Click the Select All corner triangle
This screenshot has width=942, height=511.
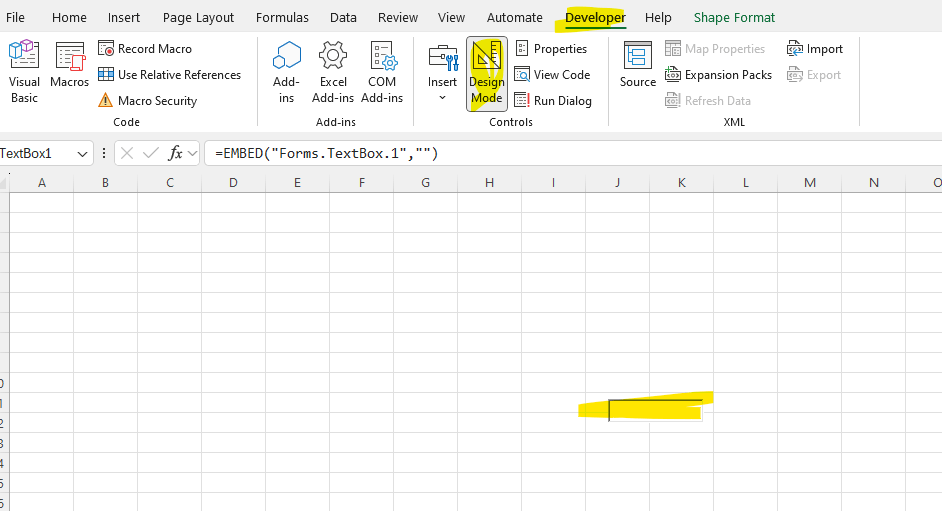pos(4,183)
